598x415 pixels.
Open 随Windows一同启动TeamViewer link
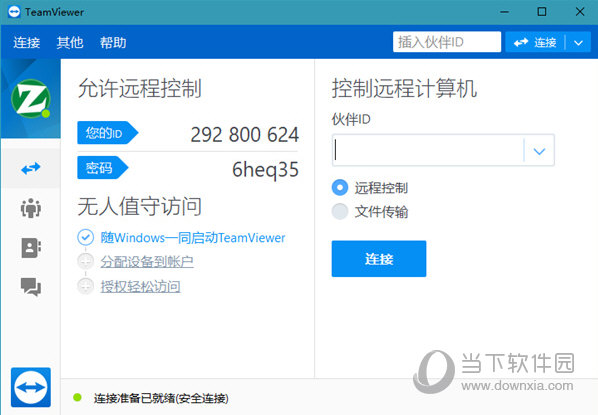(193, 238)
